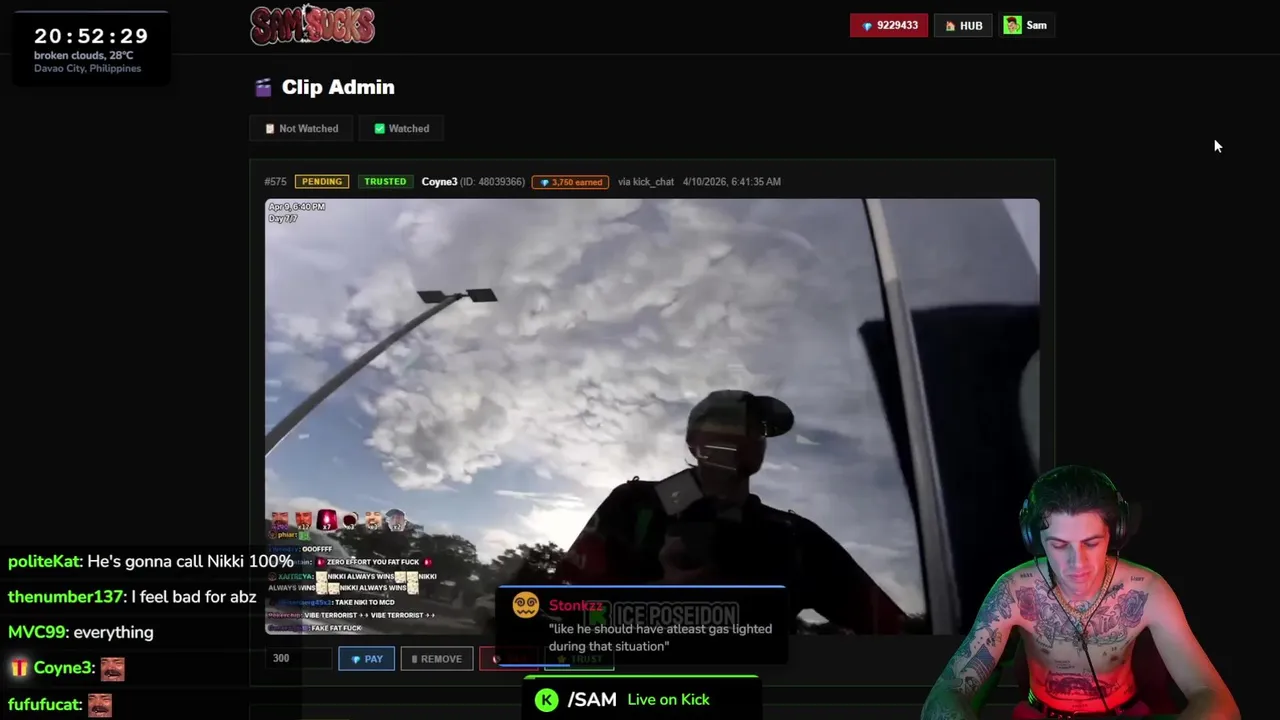This screenshot has width=1280, height=720.
Task: Click thenumber137's chat message
Action: point(132,596)
